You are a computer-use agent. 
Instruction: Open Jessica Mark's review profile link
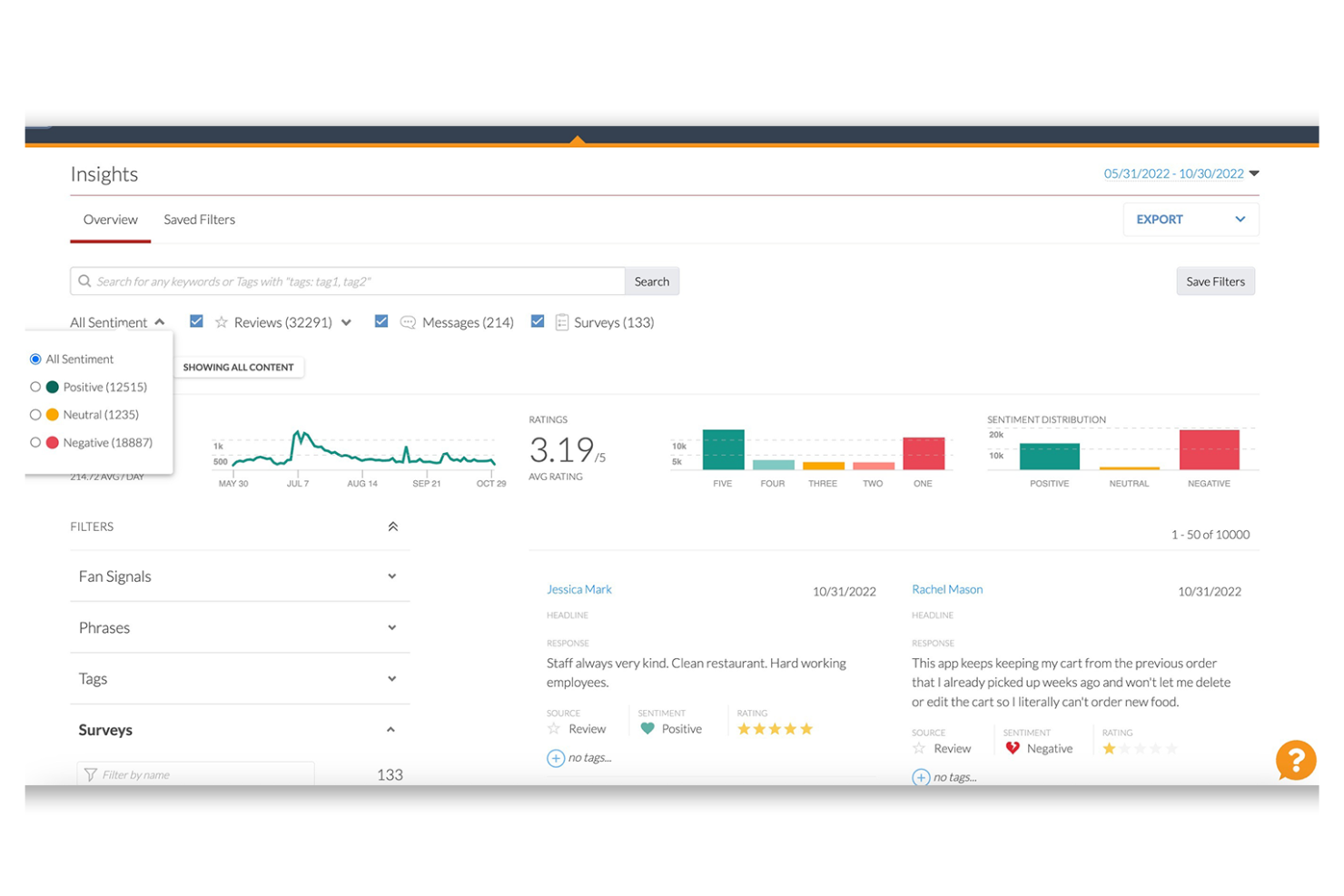pyautogui.click(x=578, y=588)
